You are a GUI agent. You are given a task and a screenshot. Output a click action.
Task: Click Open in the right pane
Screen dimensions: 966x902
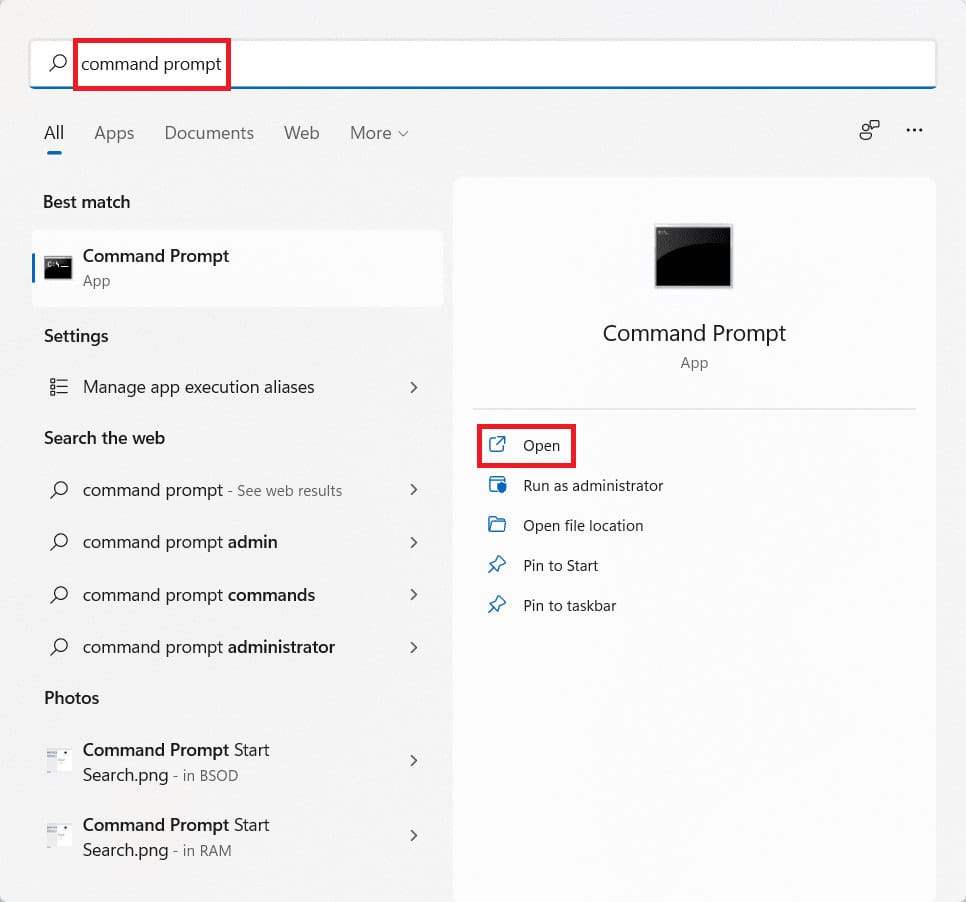point(526,445)
